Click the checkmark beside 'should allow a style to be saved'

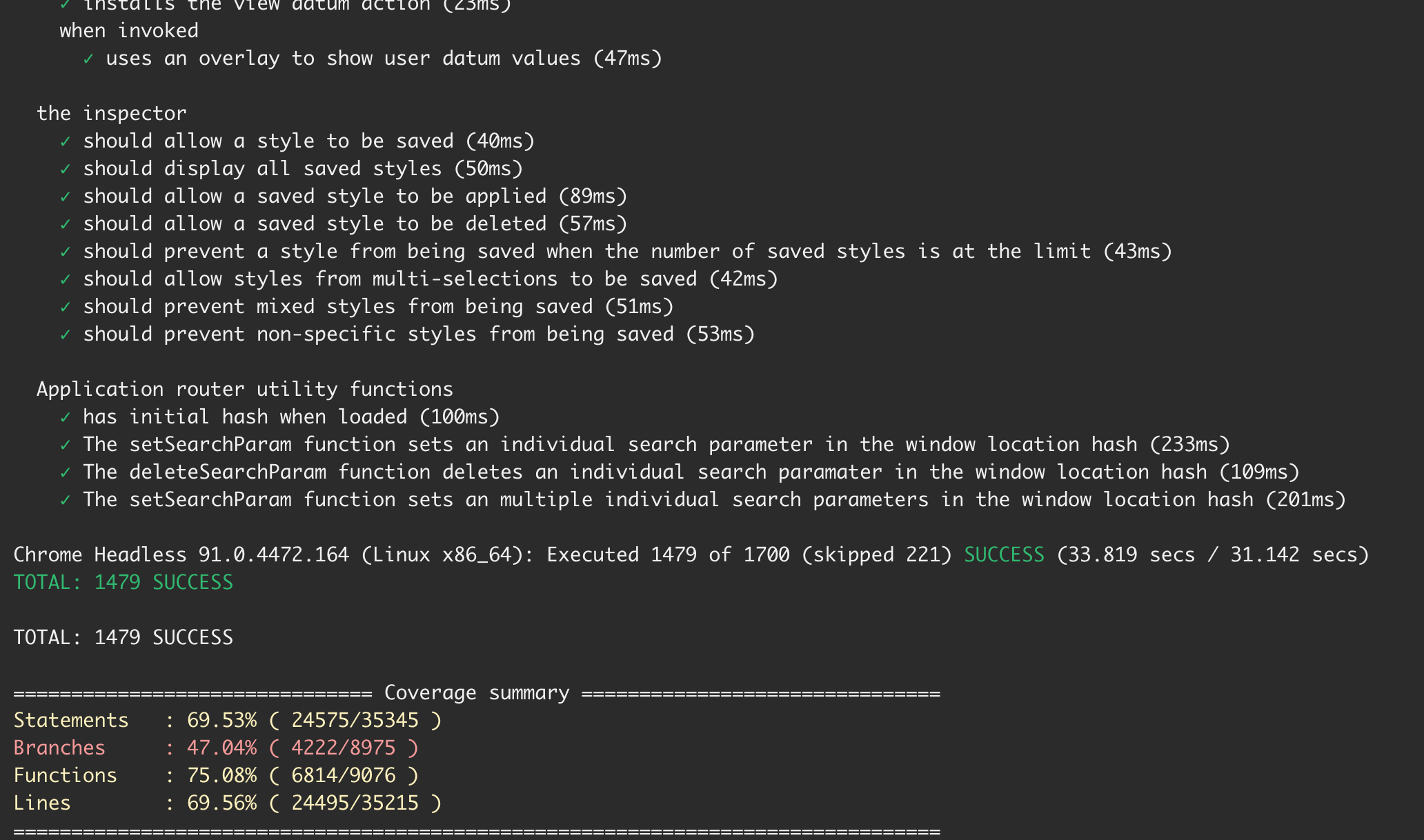click(x=66, y=141)
